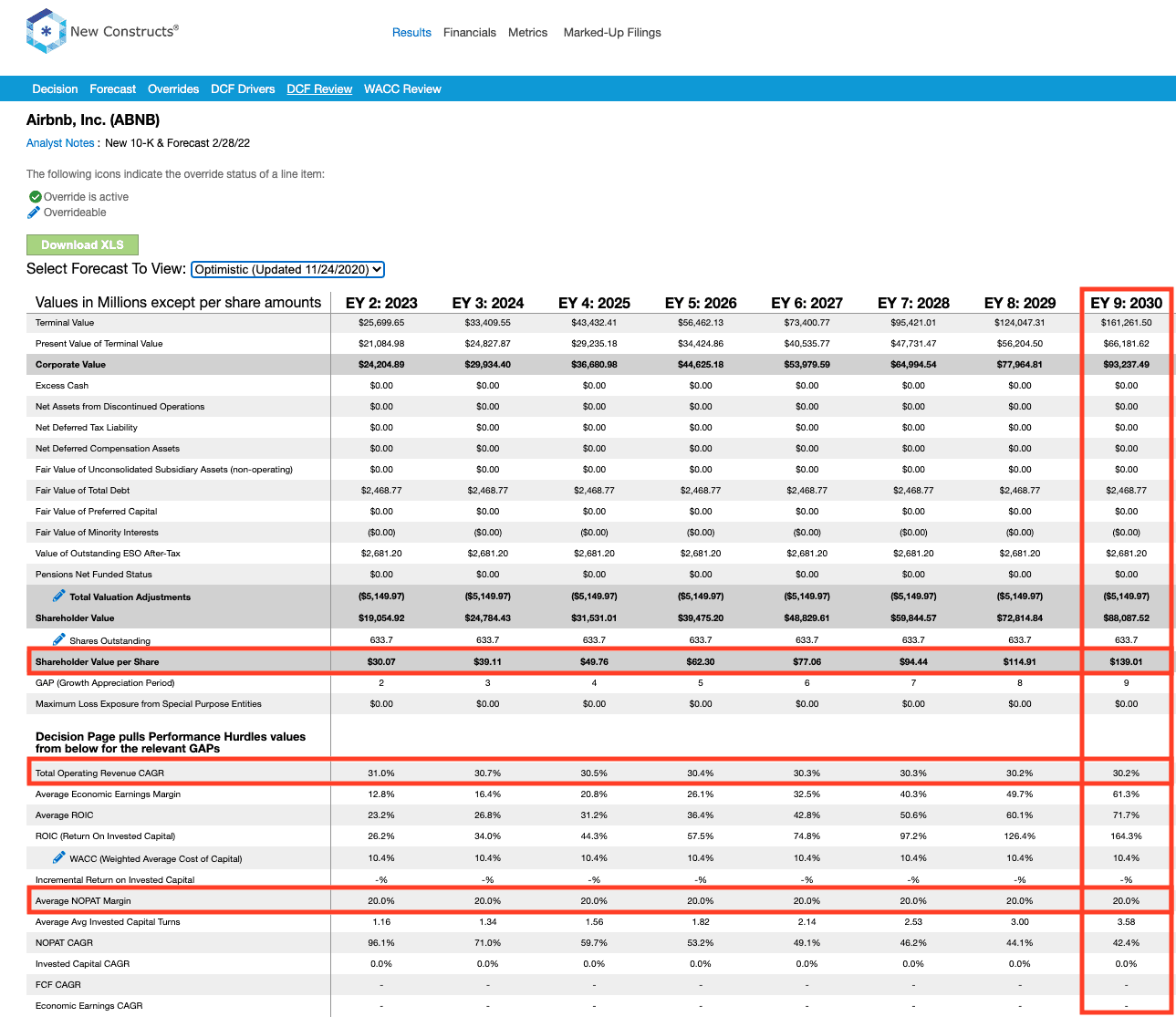
Task: Click the 3.58 capital turns value
Action: tap(1127, 922)
